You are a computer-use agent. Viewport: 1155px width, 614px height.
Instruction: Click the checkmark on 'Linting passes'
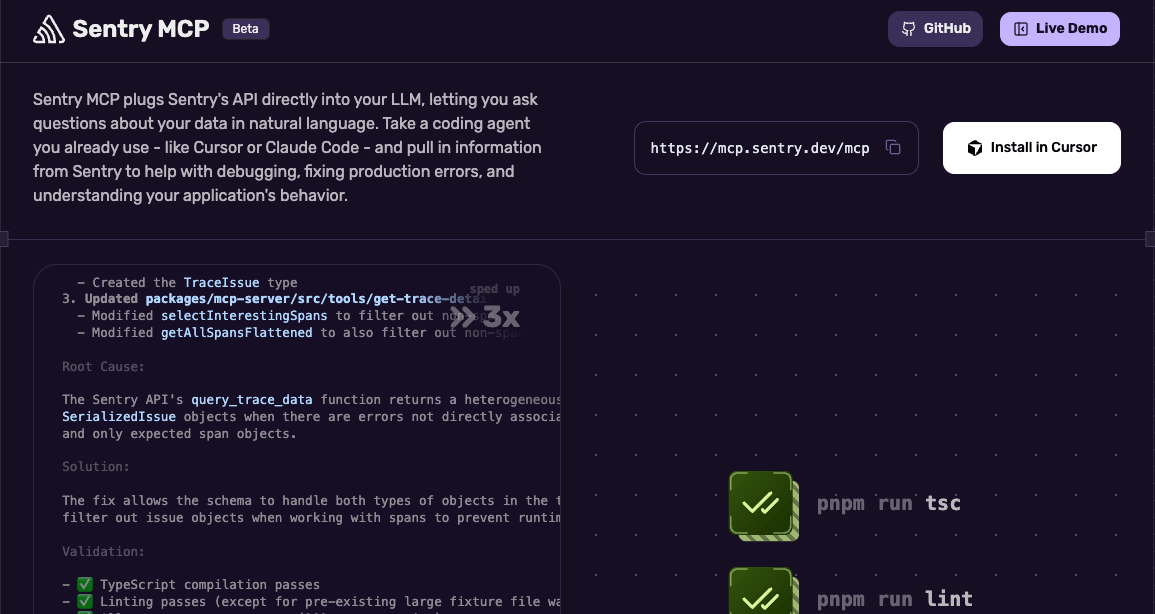(85, 601)
